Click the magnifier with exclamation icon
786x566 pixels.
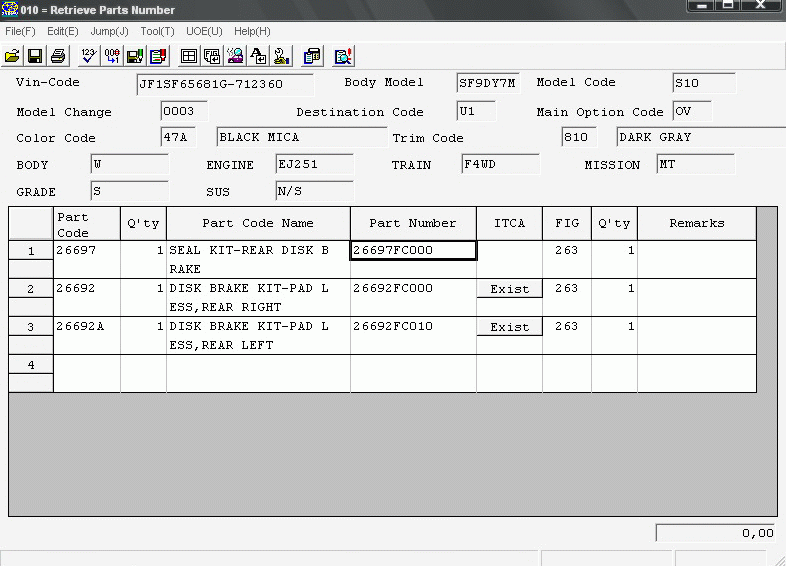pos(343,56)
